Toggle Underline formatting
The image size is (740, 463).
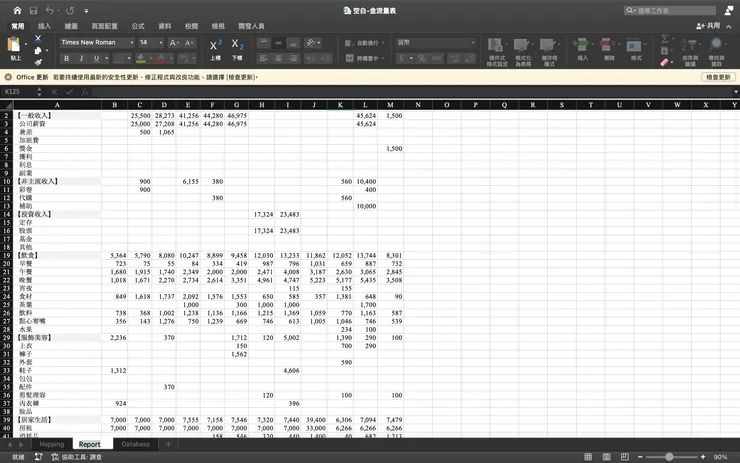[x=93, y=59]
